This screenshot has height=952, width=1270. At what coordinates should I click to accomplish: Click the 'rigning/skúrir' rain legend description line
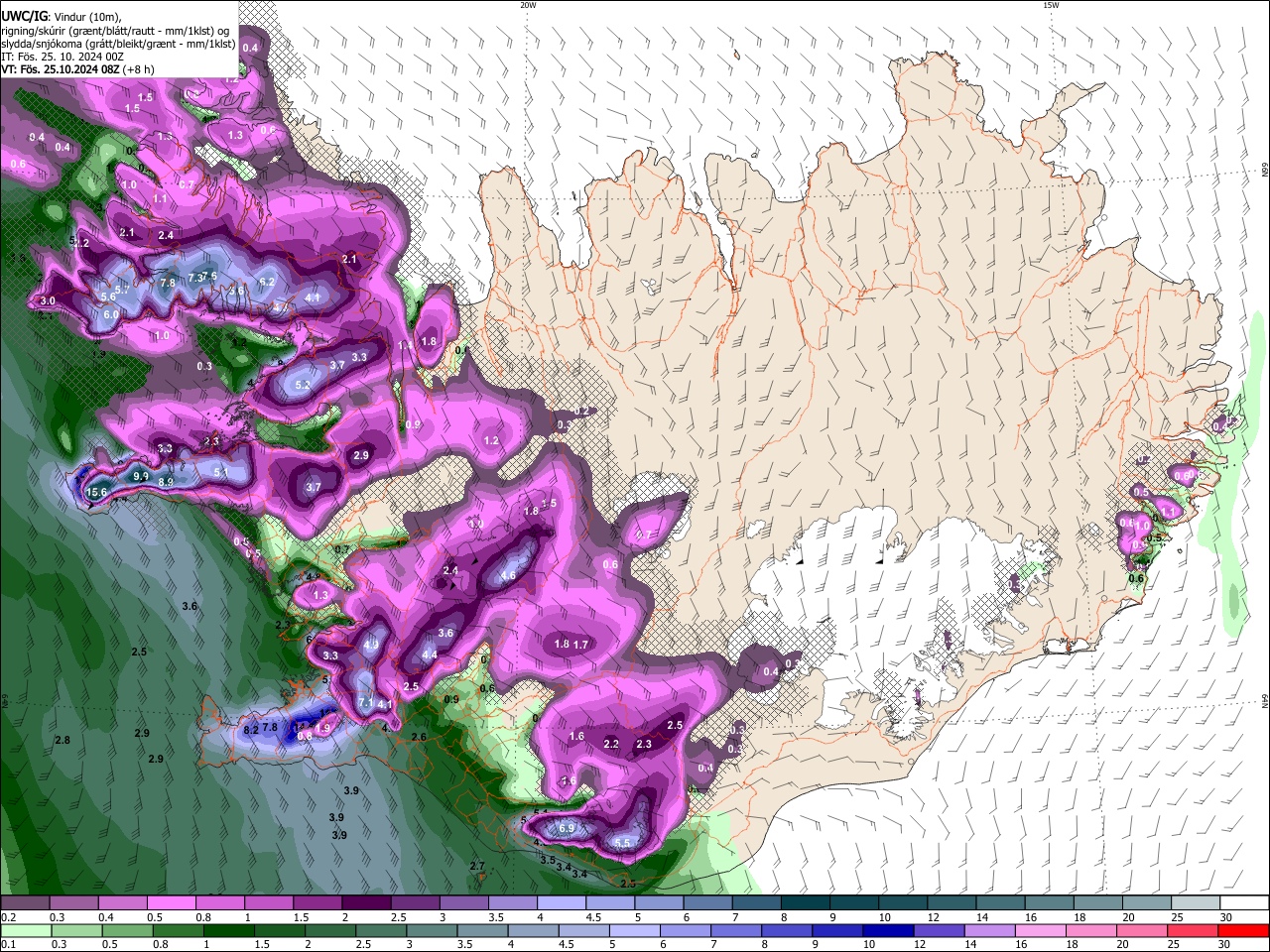115,31
